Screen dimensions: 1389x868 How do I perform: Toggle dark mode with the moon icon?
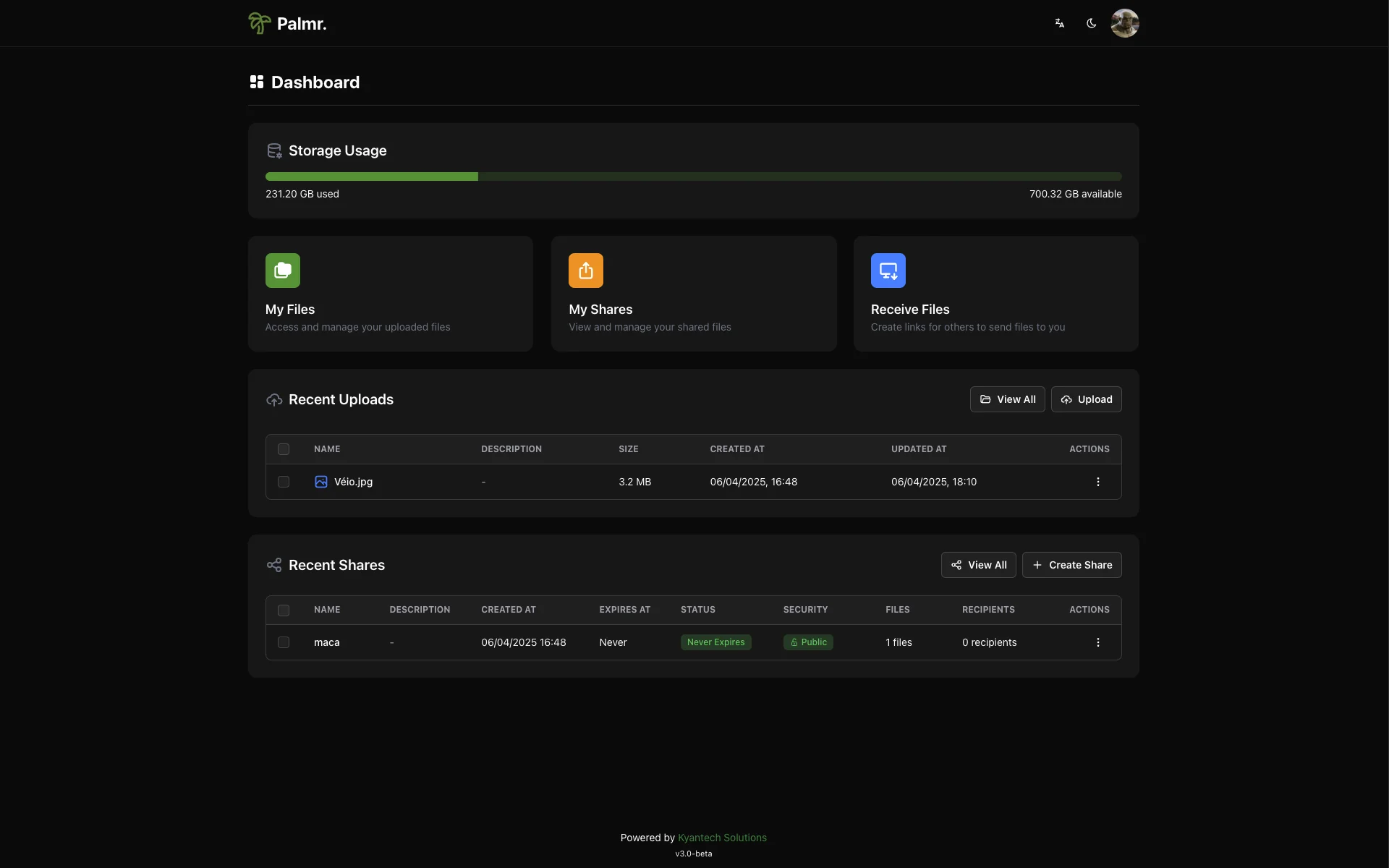pyautogui.click(x=1092, y=22)
